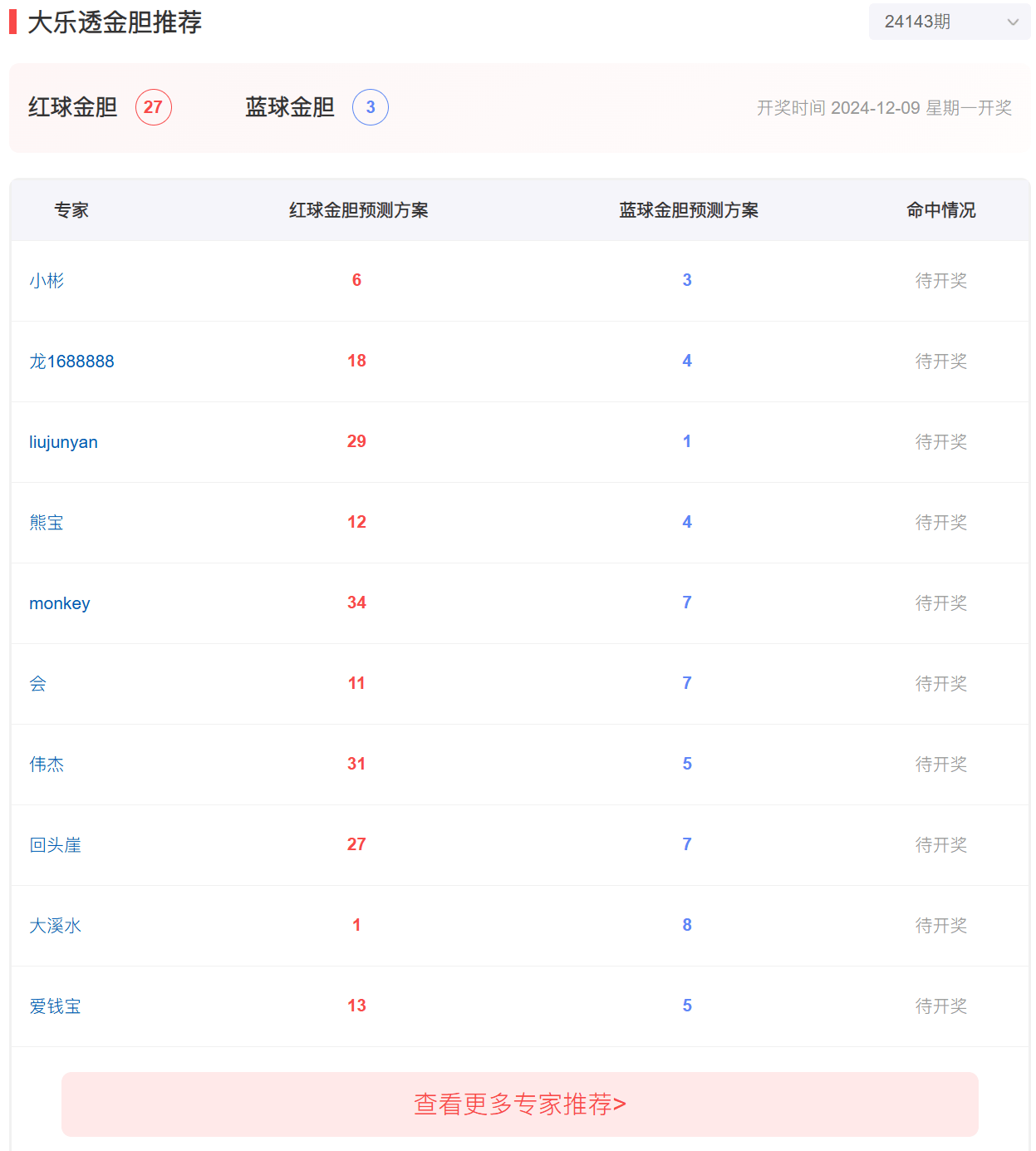Click the 专家 column header

(x=71, y=210)
